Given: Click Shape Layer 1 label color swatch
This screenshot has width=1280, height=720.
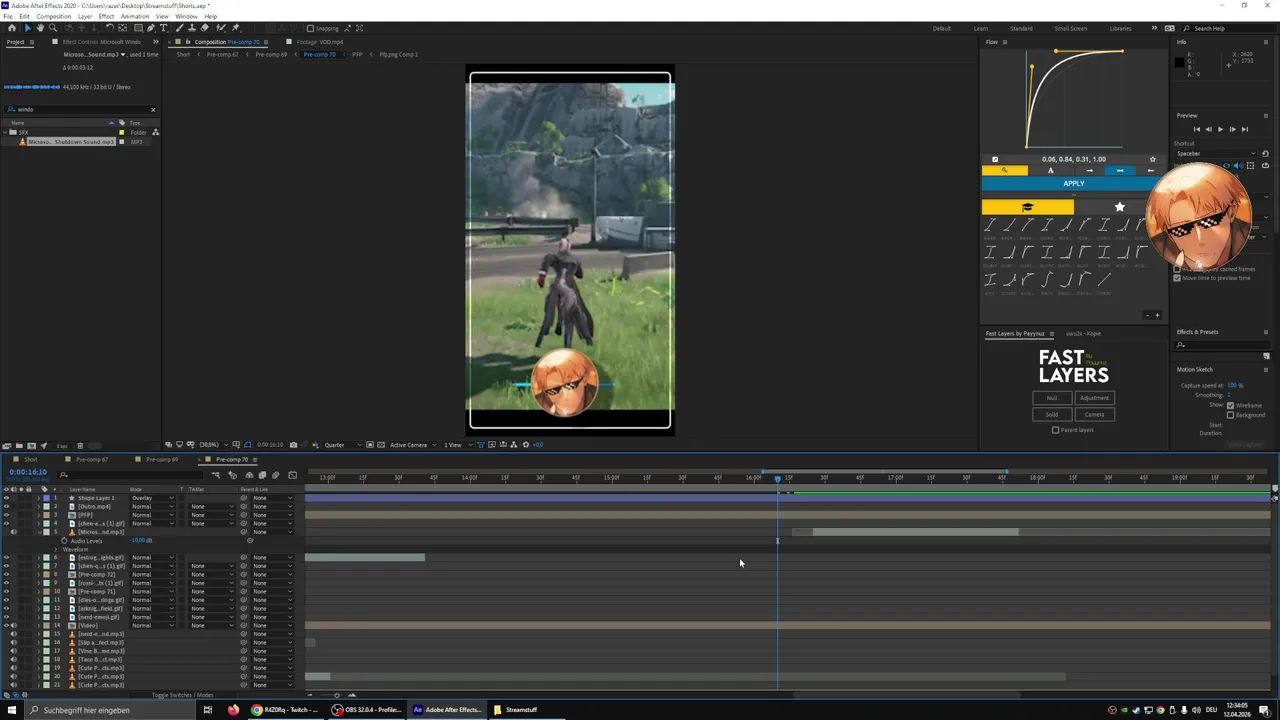Looking at the screenshot, I should [46, 498].
